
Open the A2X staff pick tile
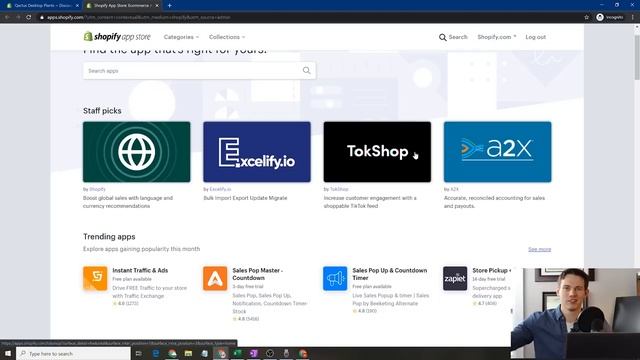pos(498,152)
